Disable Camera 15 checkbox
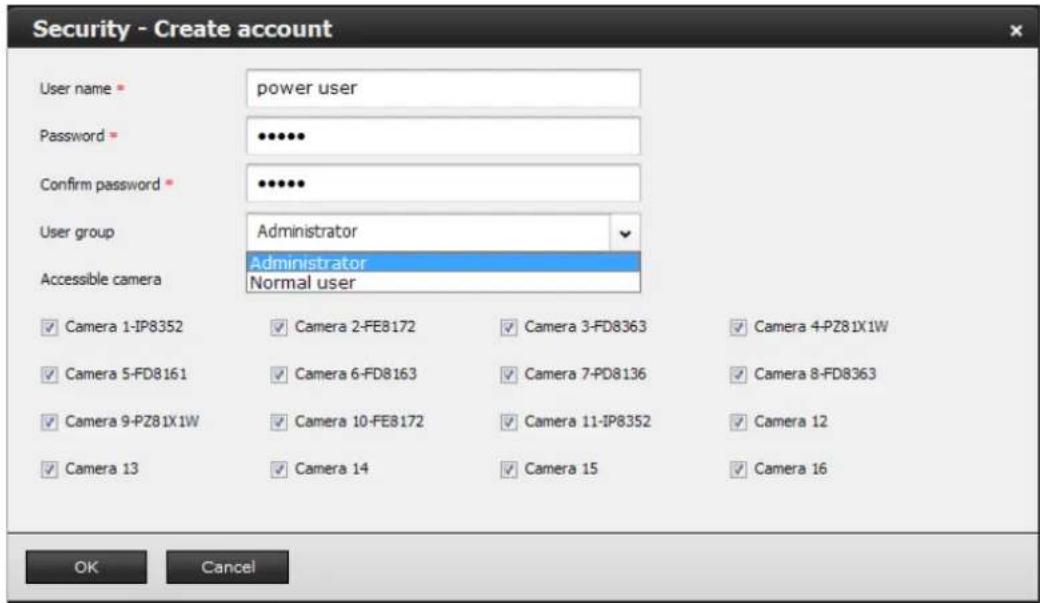The height and width of the screenshot is (603, 1040). pos(509,470)
